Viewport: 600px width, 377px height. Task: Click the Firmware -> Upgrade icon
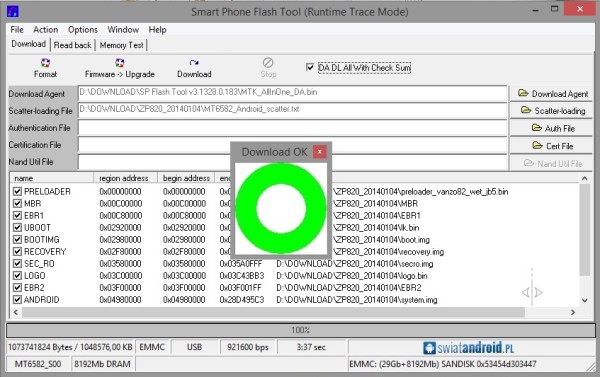[x=119, y=63]
